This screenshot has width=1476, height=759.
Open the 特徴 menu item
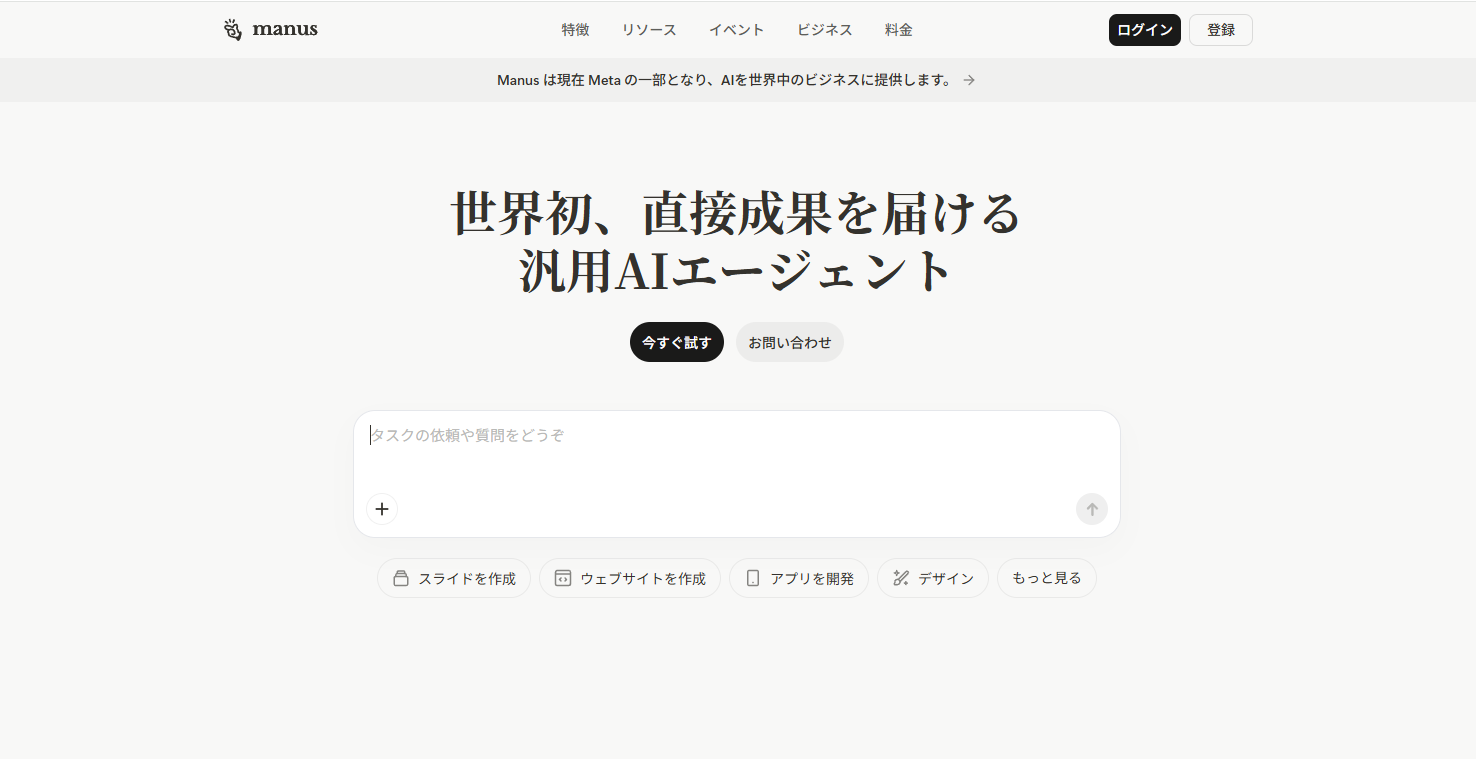point(575,30)
